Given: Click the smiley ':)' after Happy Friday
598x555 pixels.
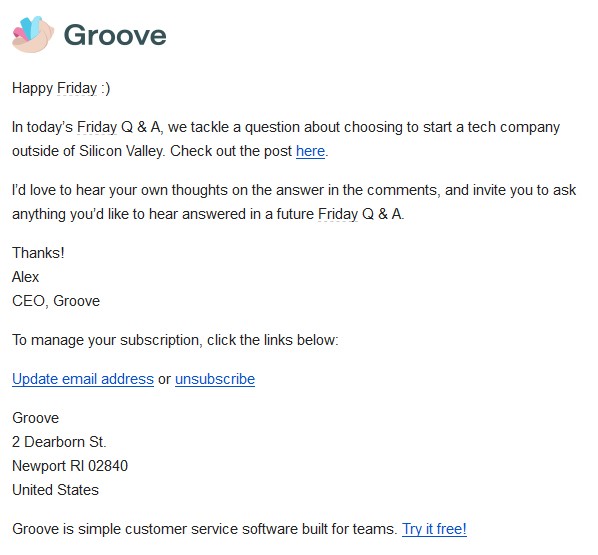Looking at the screenshot, I should point(106,88).
